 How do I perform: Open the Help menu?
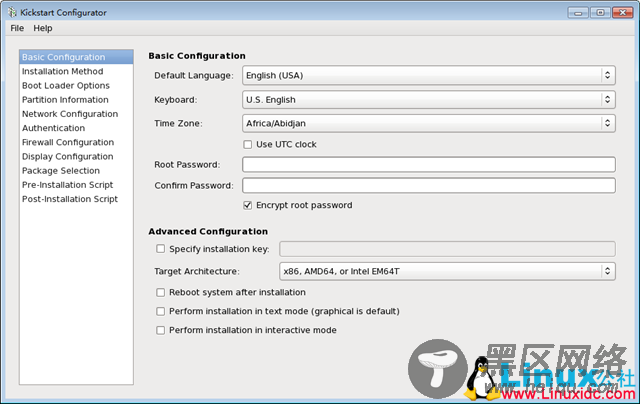tap(43, 28)
